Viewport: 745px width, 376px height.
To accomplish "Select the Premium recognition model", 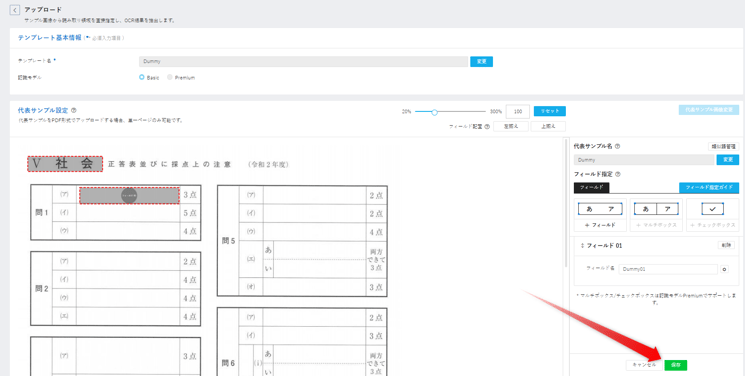I will tap(170, 77).
